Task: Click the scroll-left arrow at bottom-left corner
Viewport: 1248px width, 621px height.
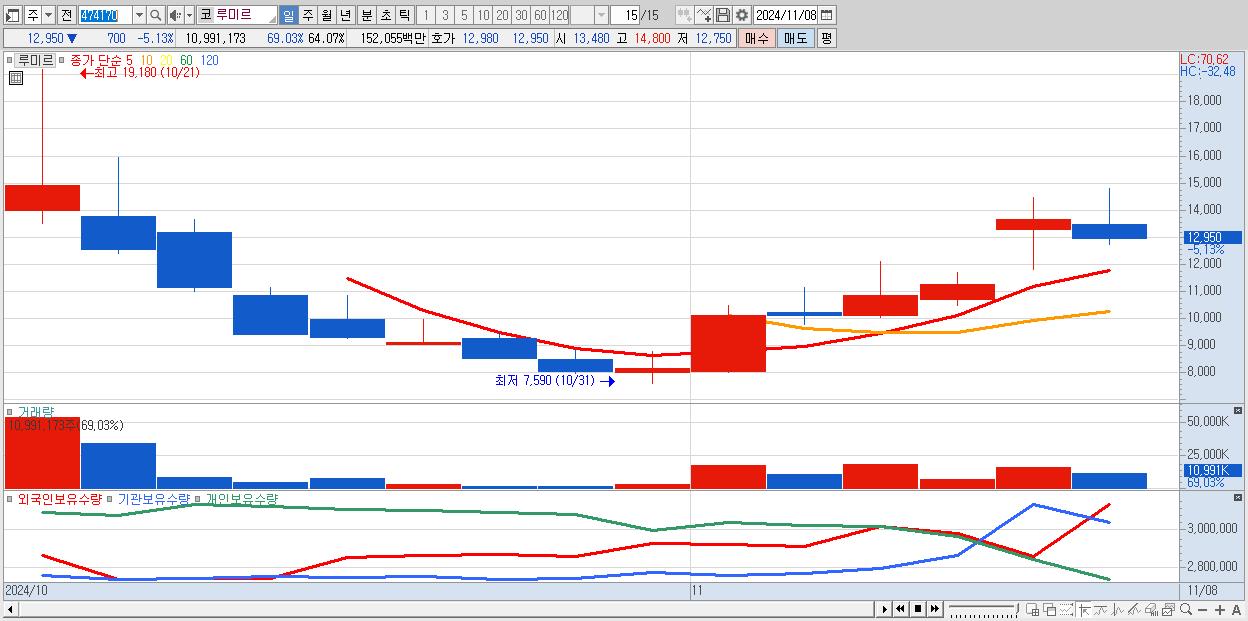Action: click(11, 609)
